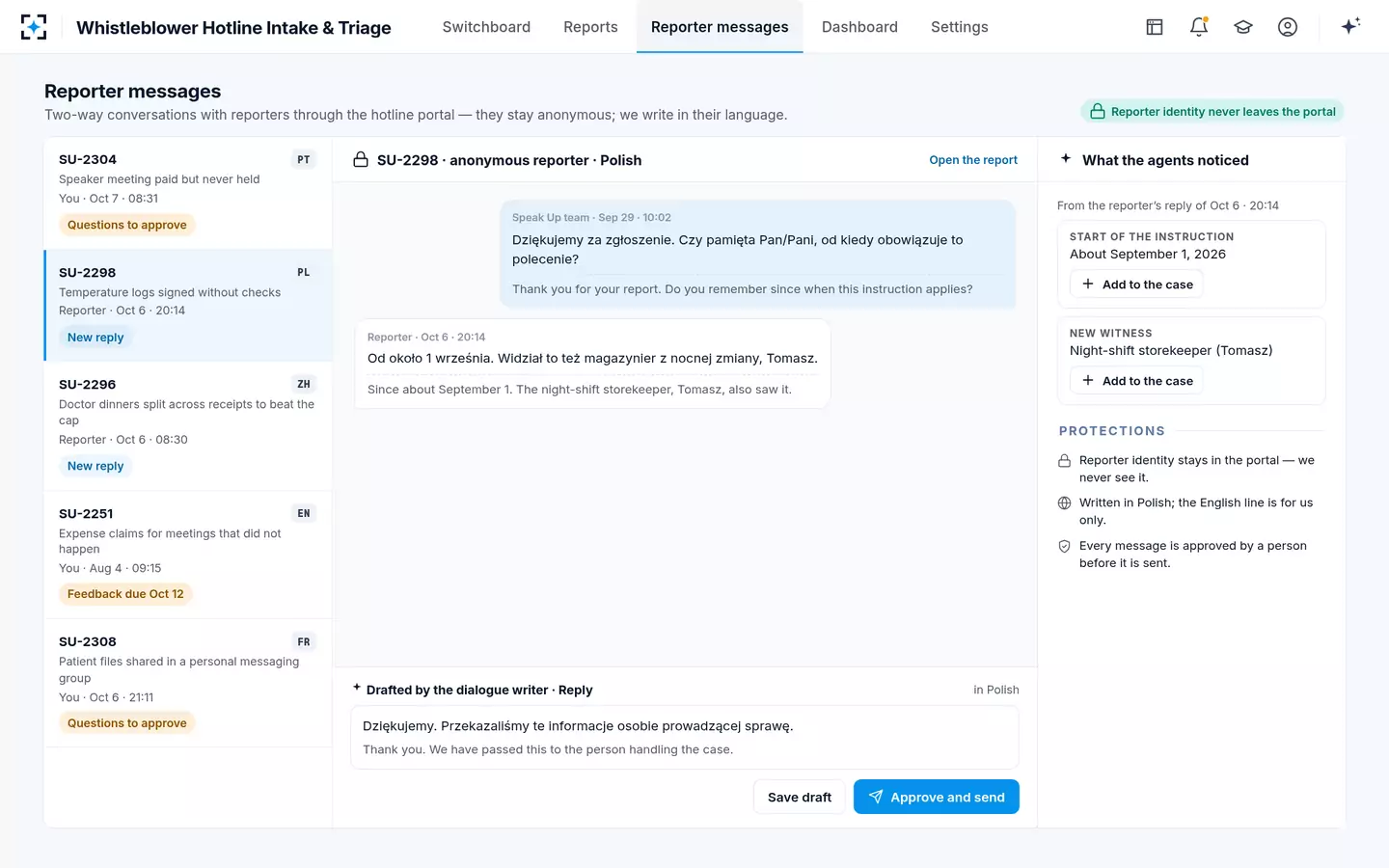This screenshot has height=868, width=1389.
Task: Click into the drafted Polish reply text box
Action: click(685, 738)
